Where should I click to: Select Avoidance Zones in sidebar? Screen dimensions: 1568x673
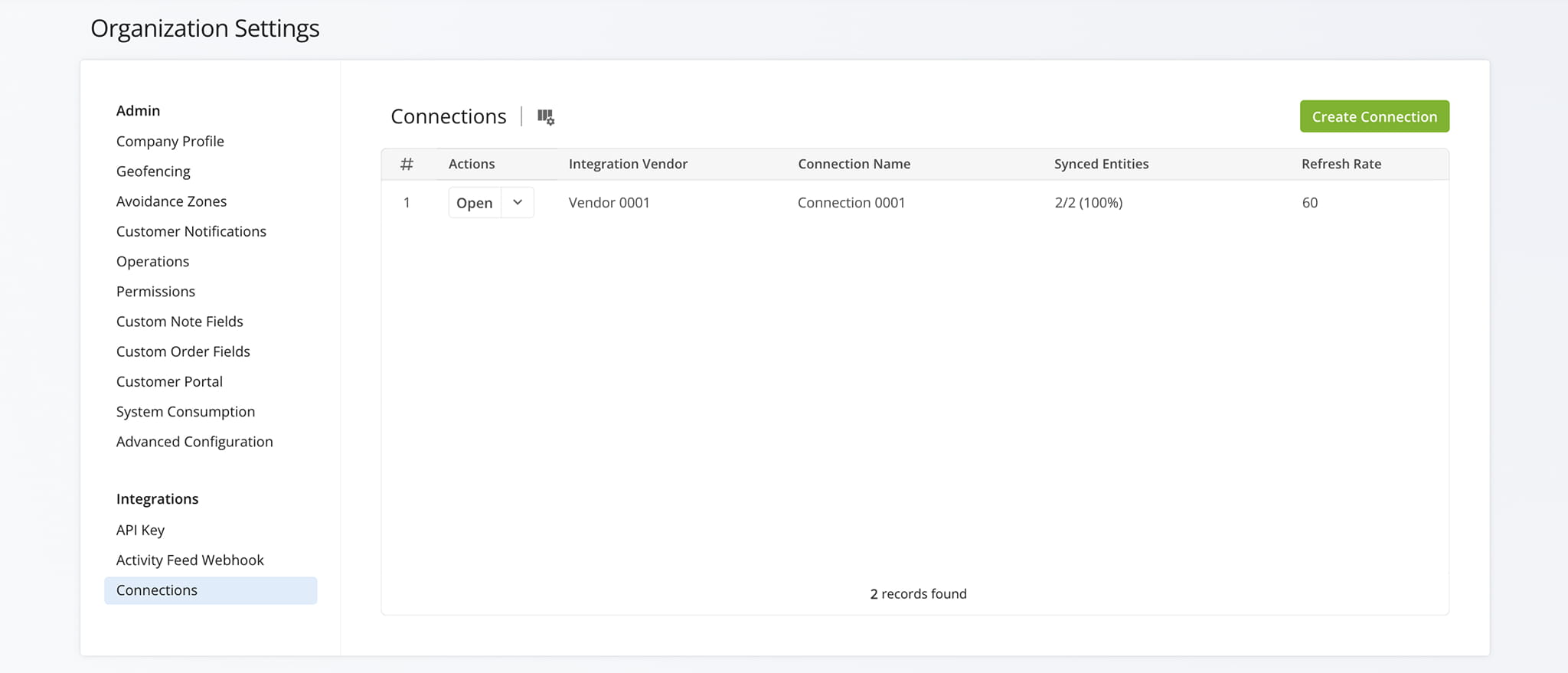[171, 201]
